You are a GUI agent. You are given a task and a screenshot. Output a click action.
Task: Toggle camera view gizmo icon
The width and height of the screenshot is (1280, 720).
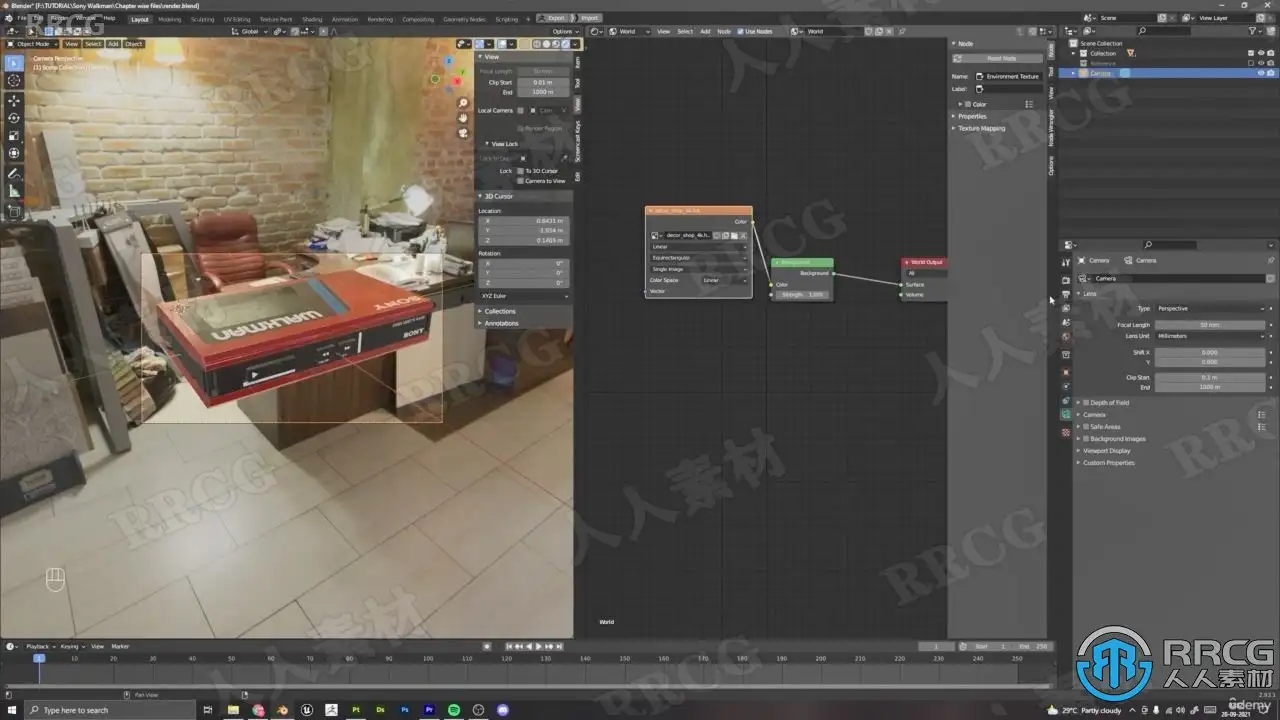click(x=463, y=132)
